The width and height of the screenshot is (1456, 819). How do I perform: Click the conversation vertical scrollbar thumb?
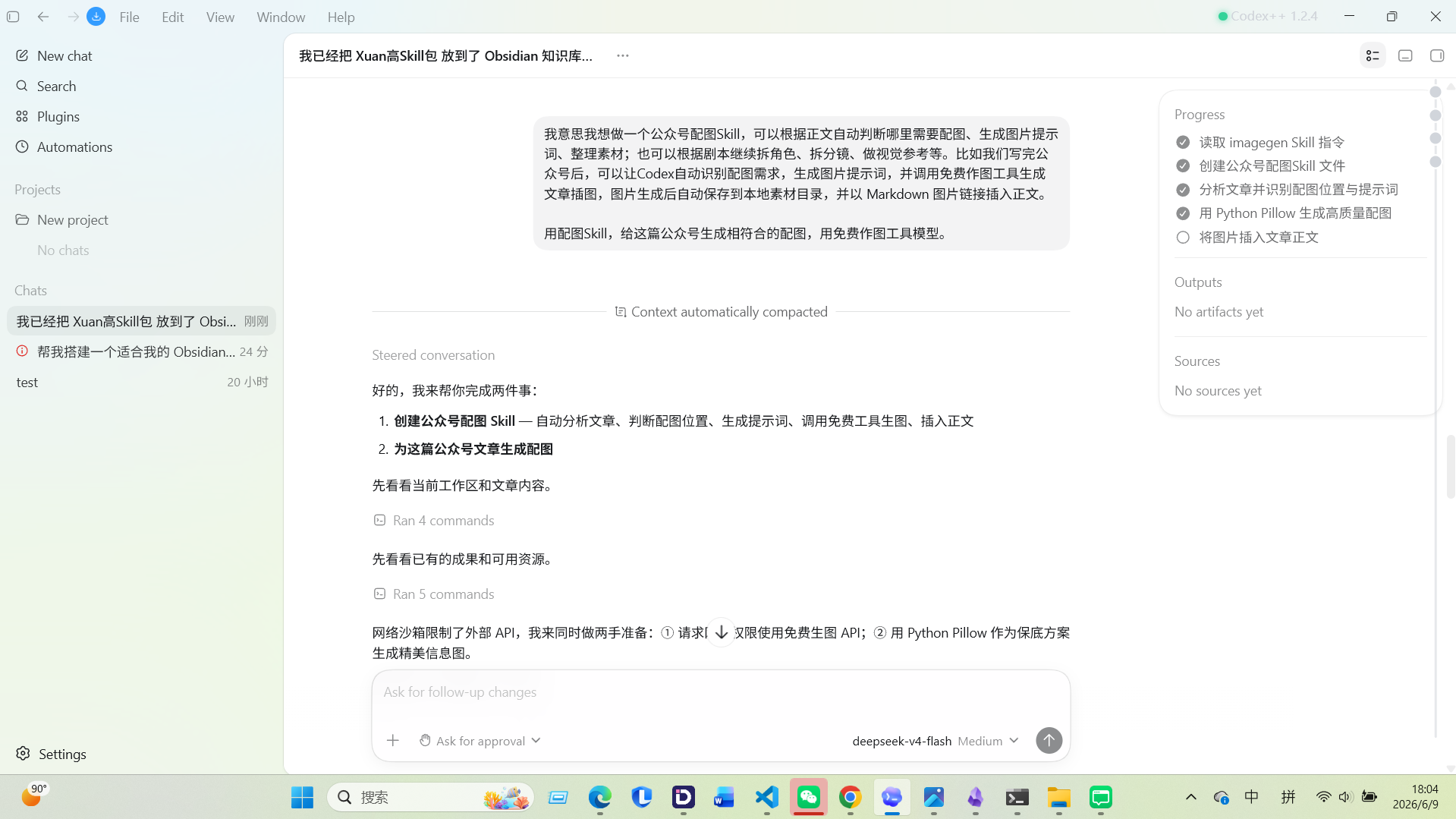coord(1451,466)
